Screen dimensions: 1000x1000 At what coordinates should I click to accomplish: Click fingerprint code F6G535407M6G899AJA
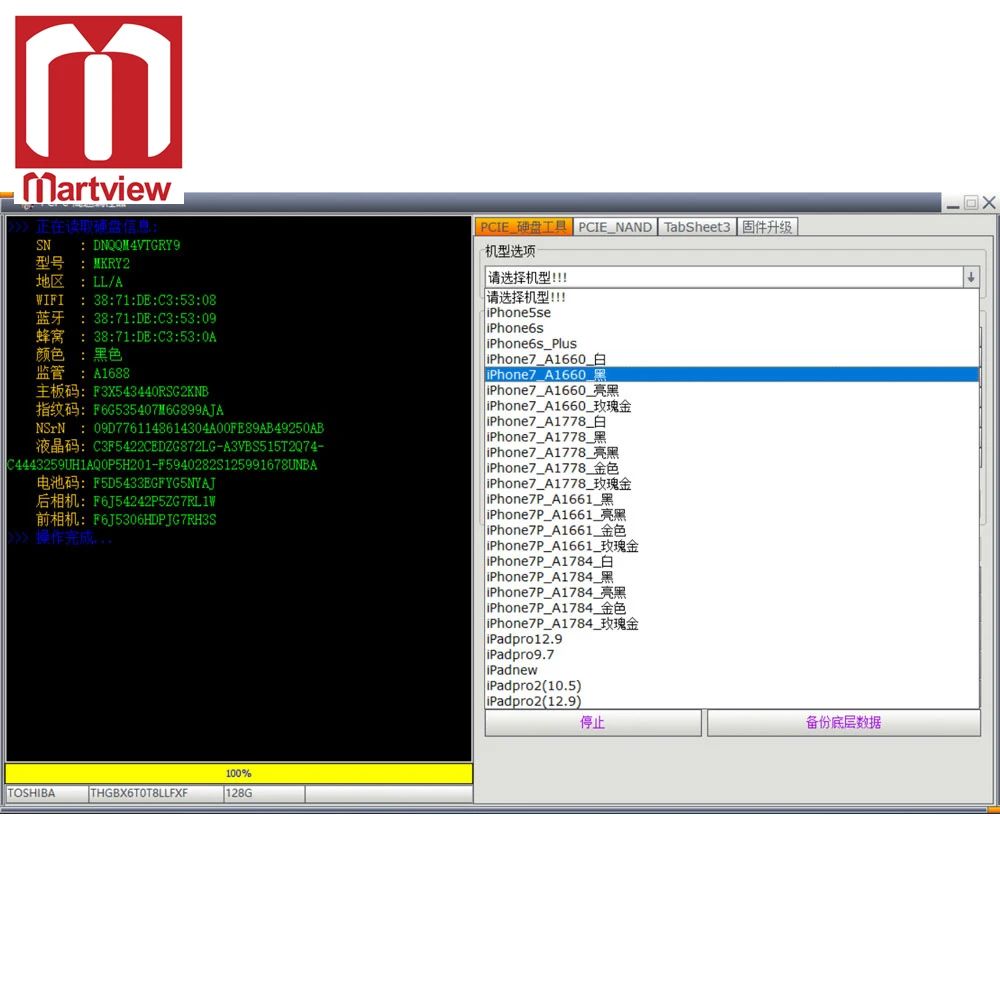point(158,410)
